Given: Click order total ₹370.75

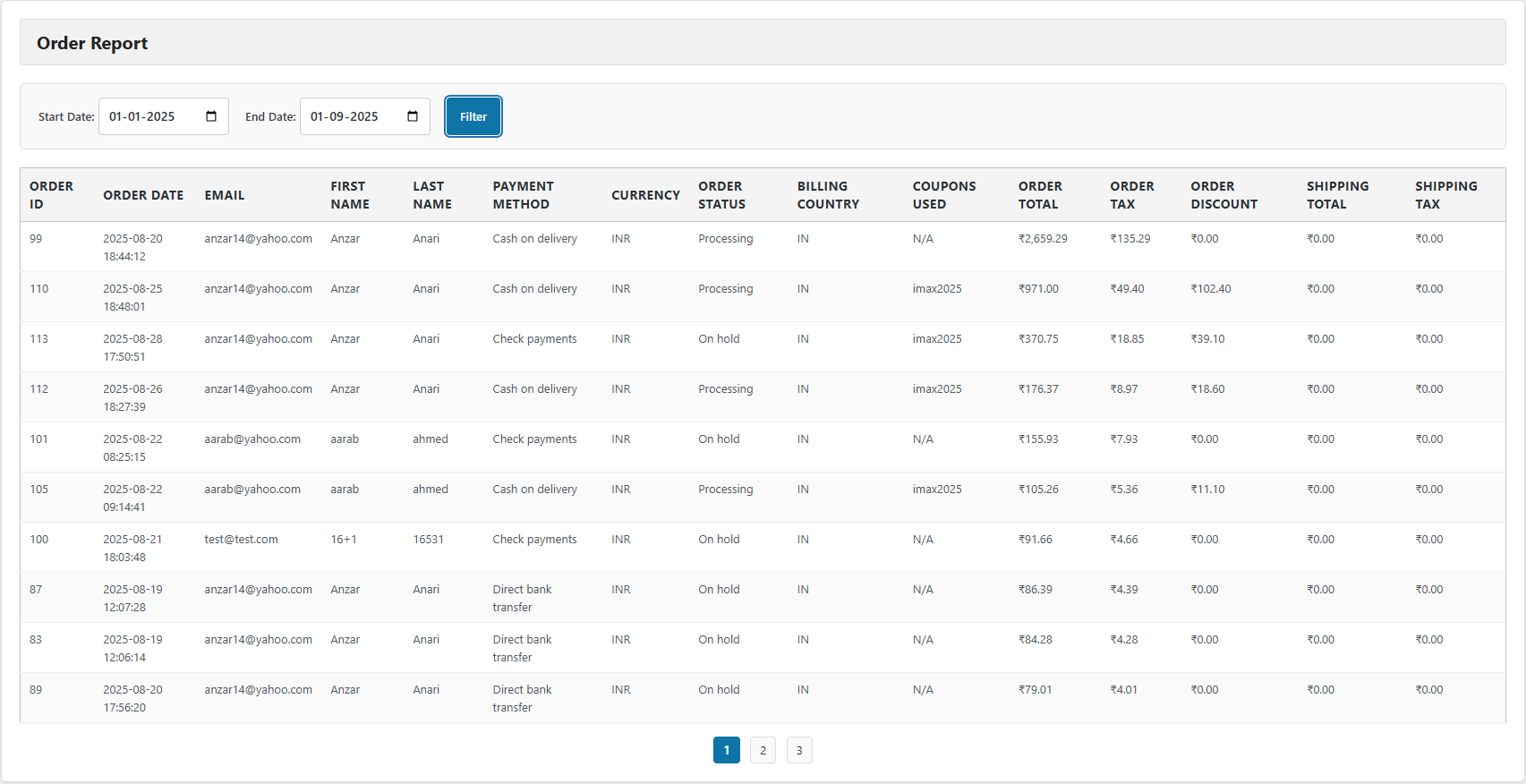Looking at the screenshot, I should (x=1038, y=339).
